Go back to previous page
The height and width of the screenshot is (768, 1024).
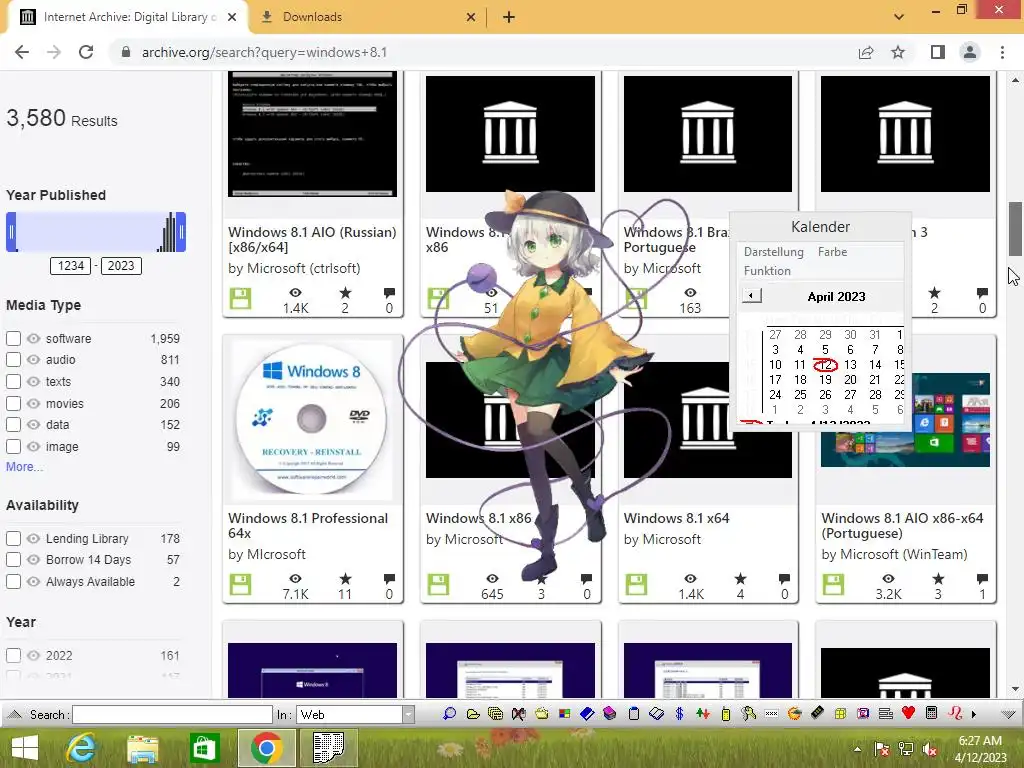22,52
